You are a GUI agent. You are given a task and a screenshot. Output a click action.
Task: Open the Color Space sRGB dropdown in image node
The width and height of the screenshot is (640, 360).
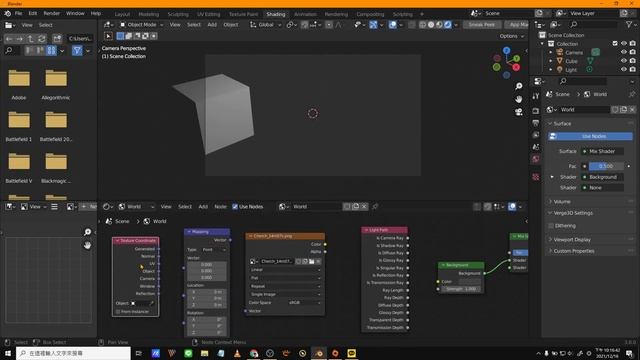304,303
